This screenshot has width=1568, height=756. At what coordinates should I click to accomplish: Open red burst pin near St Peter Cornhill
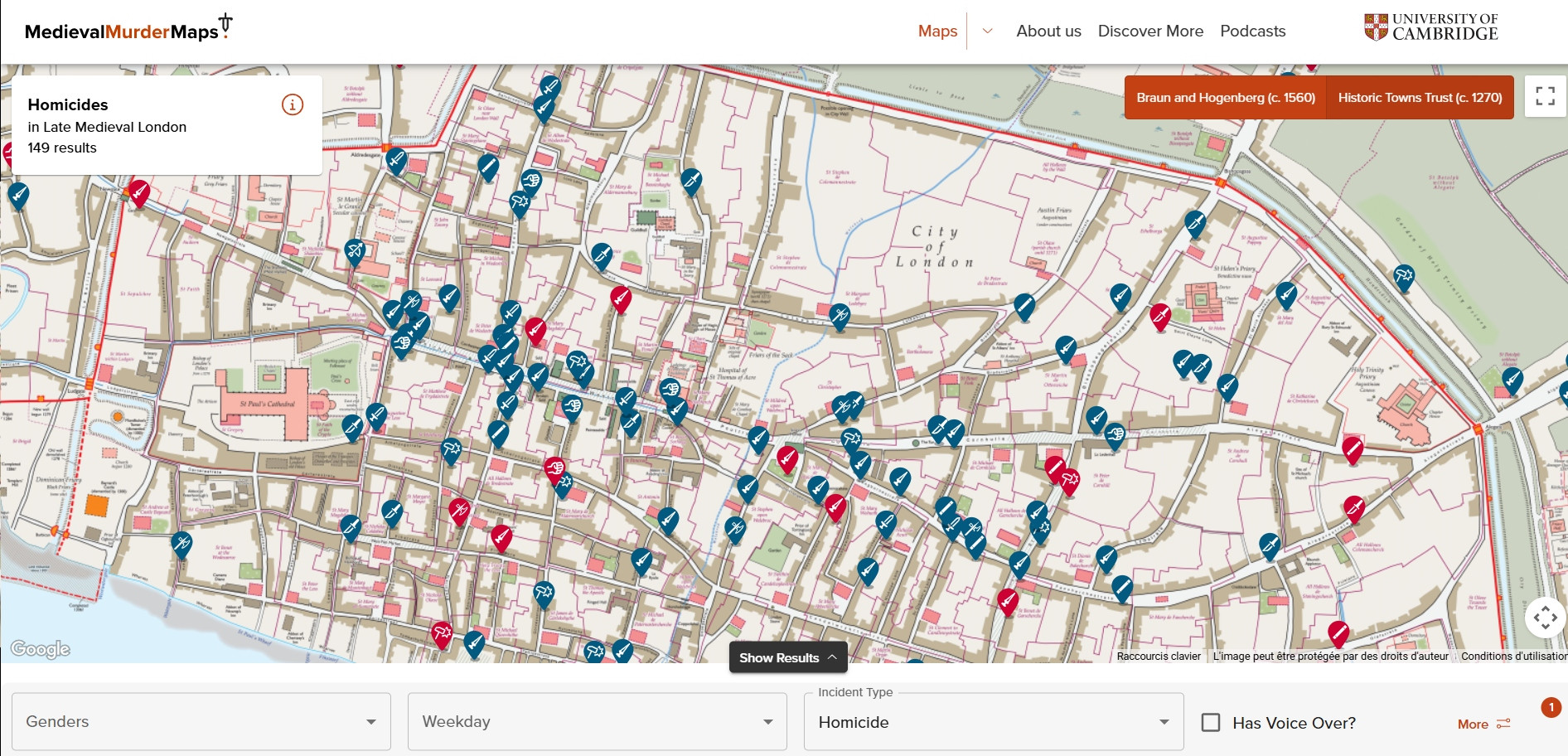coord(1070,482)
